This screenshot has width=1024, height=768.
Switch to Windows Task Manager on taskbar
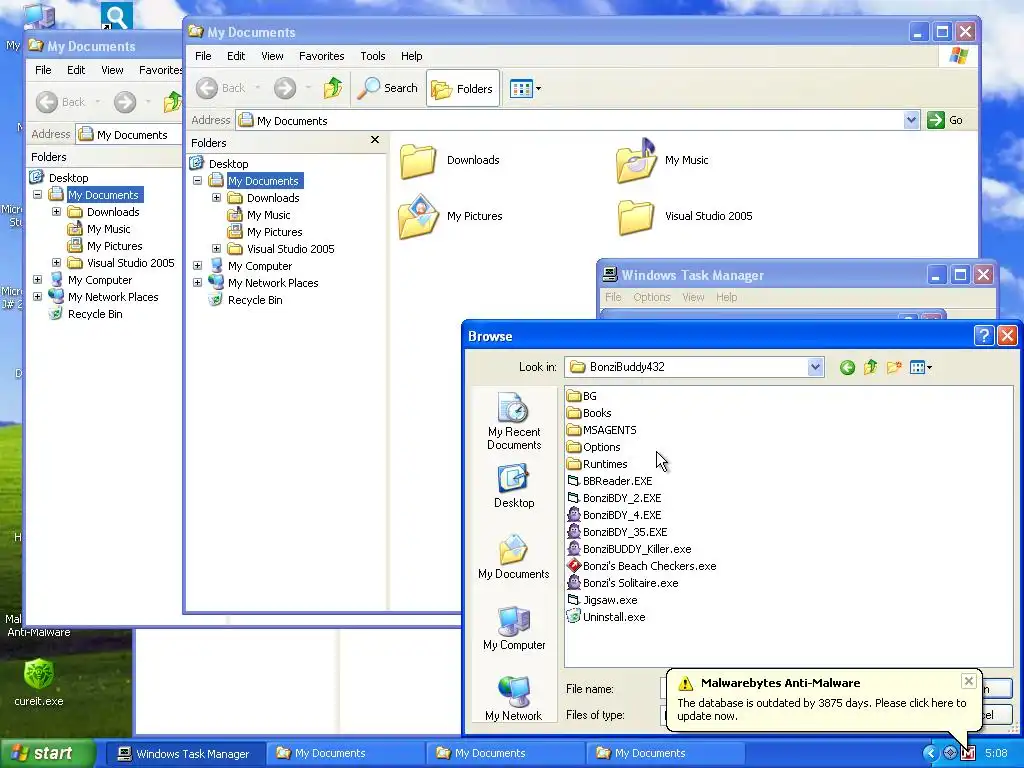(184, 754)
